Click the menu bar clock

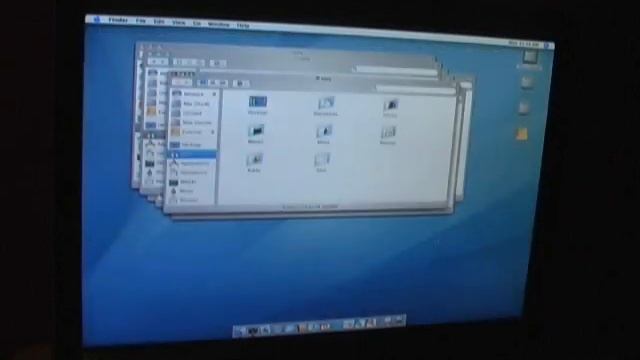[x=524, y=44]
